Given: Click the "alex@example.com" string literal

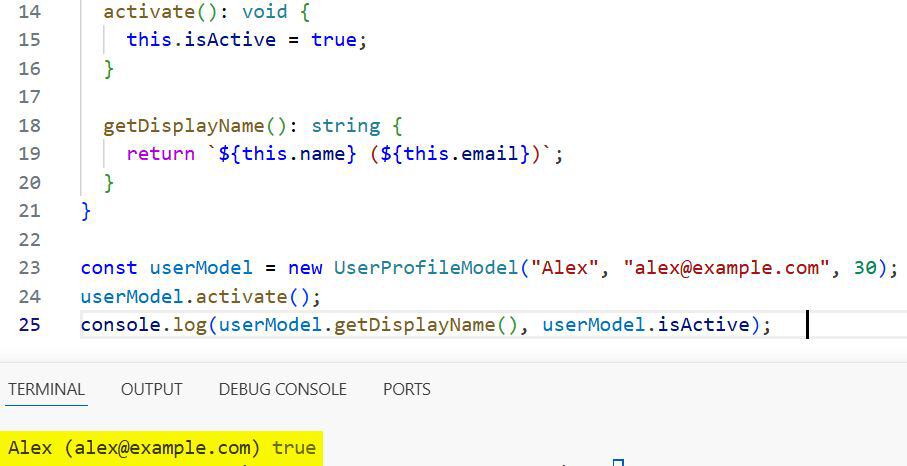Looking at the screenshot, I should click(727, 268).
